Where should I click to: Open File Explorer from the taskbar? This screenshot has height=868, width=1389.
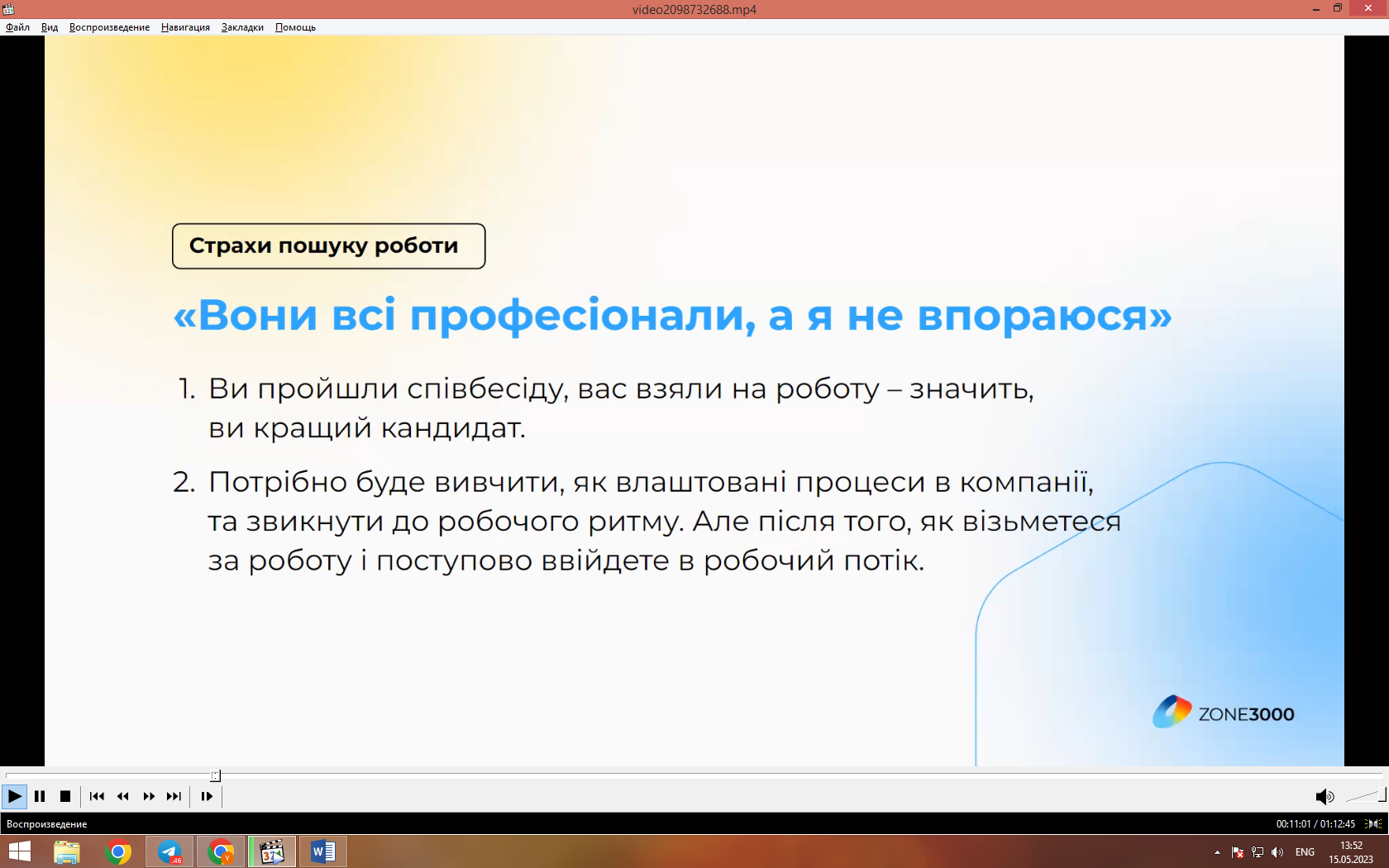point(66,851)
